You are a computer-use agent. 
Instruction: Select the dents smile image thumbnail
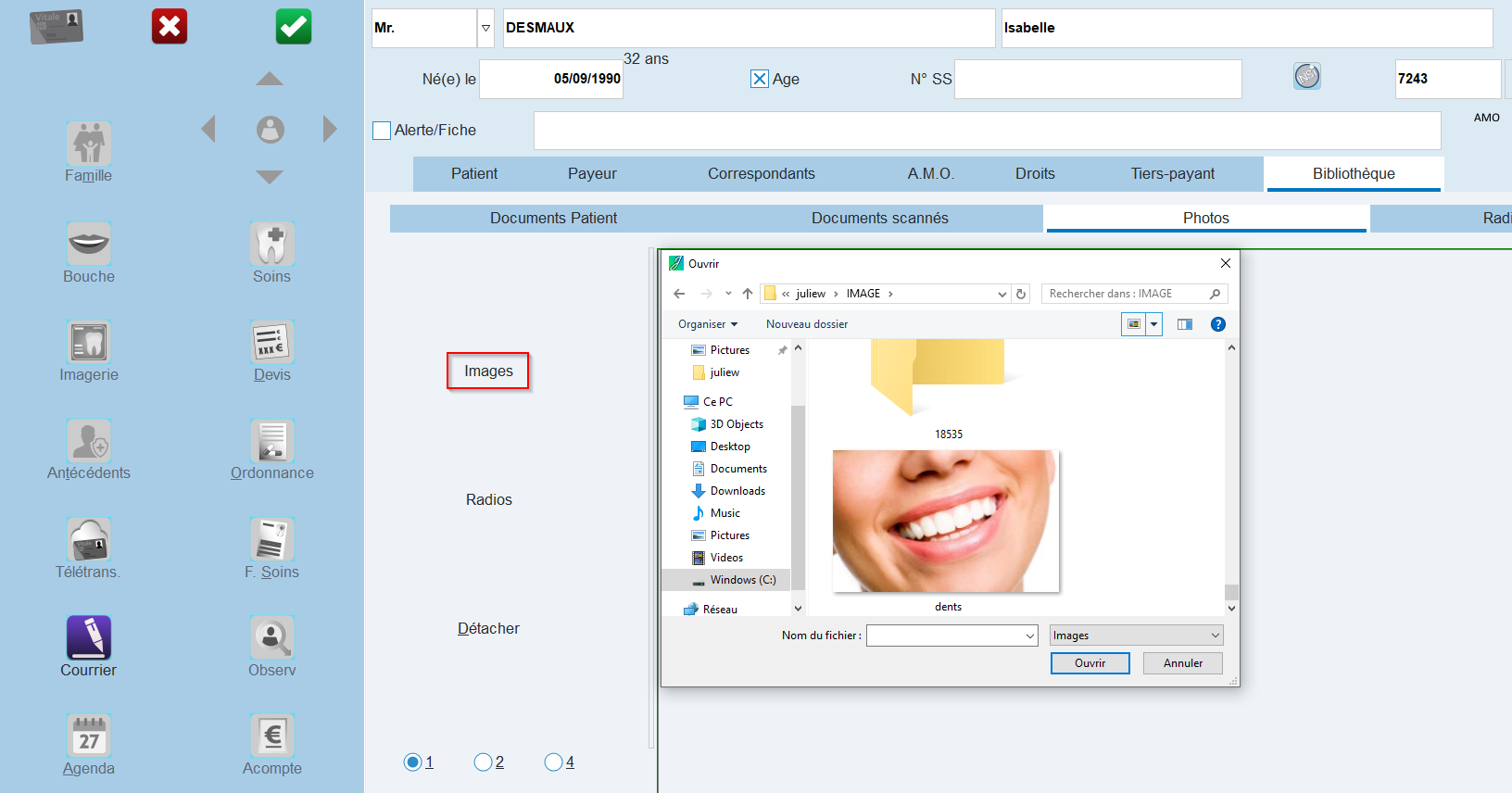pyautogui.click(x=946, y=522)
